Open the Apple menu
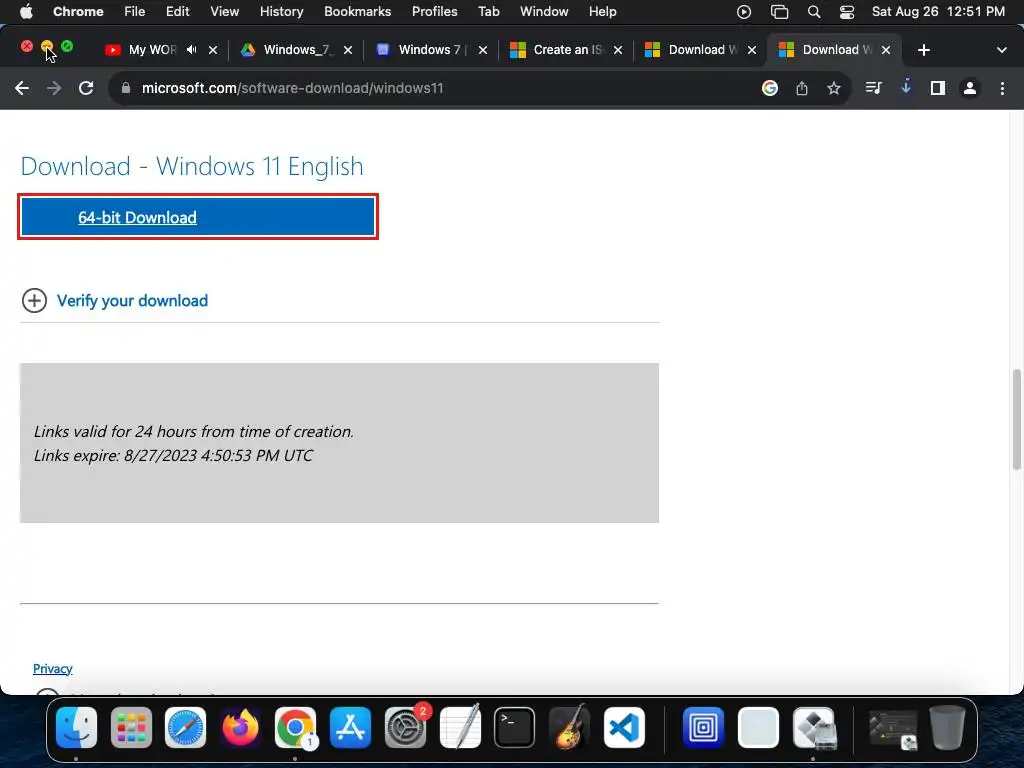The height and width of the screenshot is (768, 1024). [26, 11]
